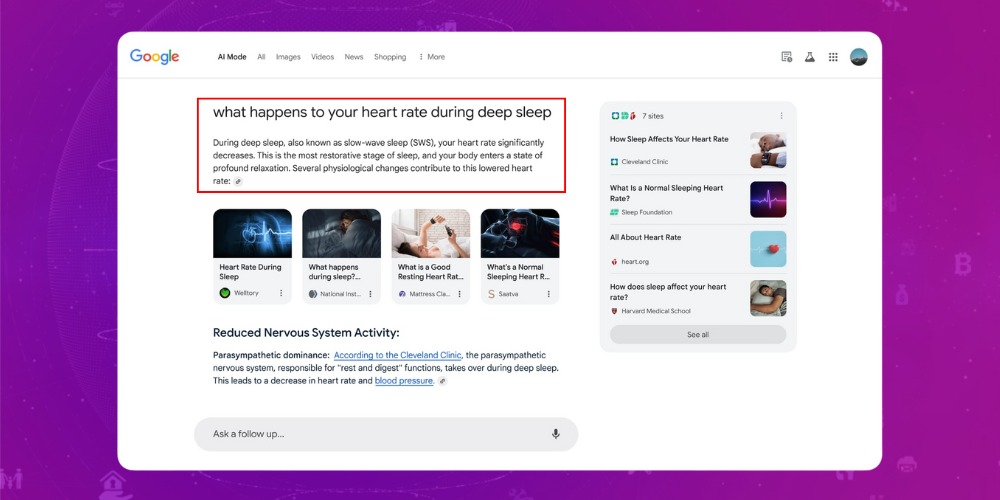Viewport: 1000px width, 500px height.
Task: Open "What is a Good Resting Heart" card image
Action: tap(431, 233)
